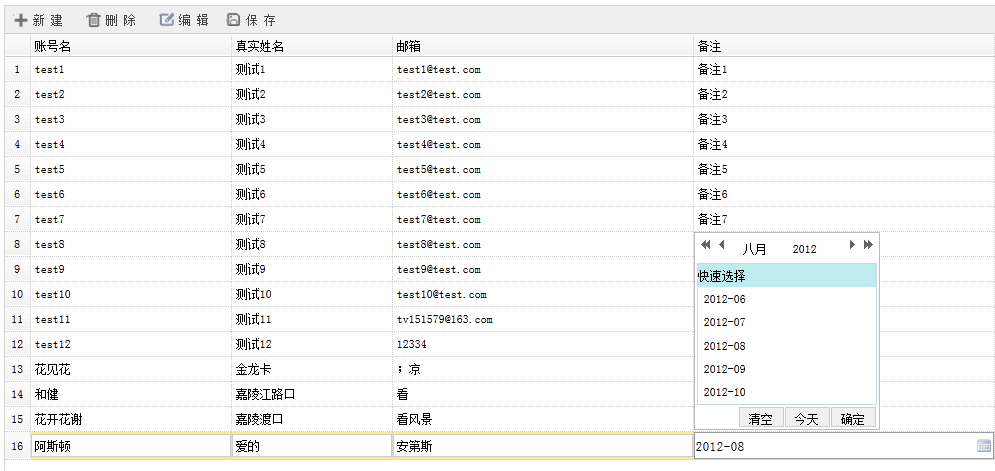995x471 pixels.
Task: Select the test3 account cell
Action: [x=131, y=119]
